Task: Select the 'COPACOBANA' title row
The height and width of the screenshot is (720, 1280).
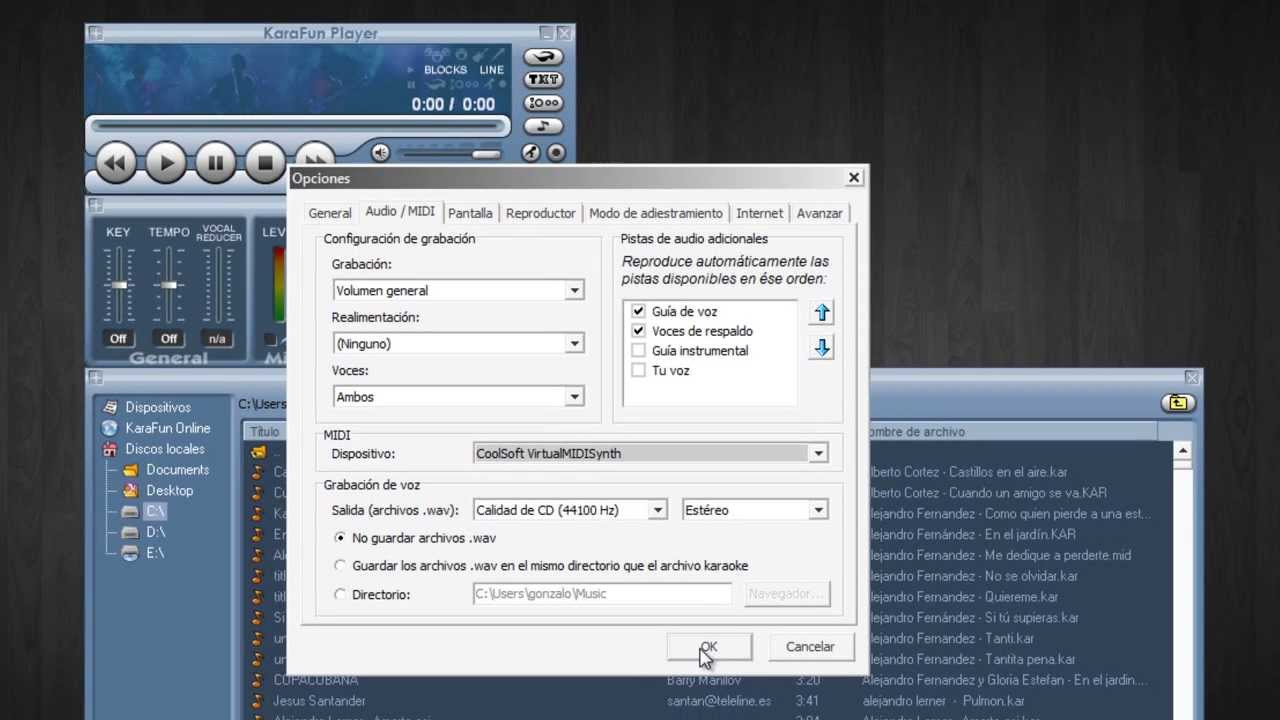Action: pyautogui.click(x=316, y=680)
